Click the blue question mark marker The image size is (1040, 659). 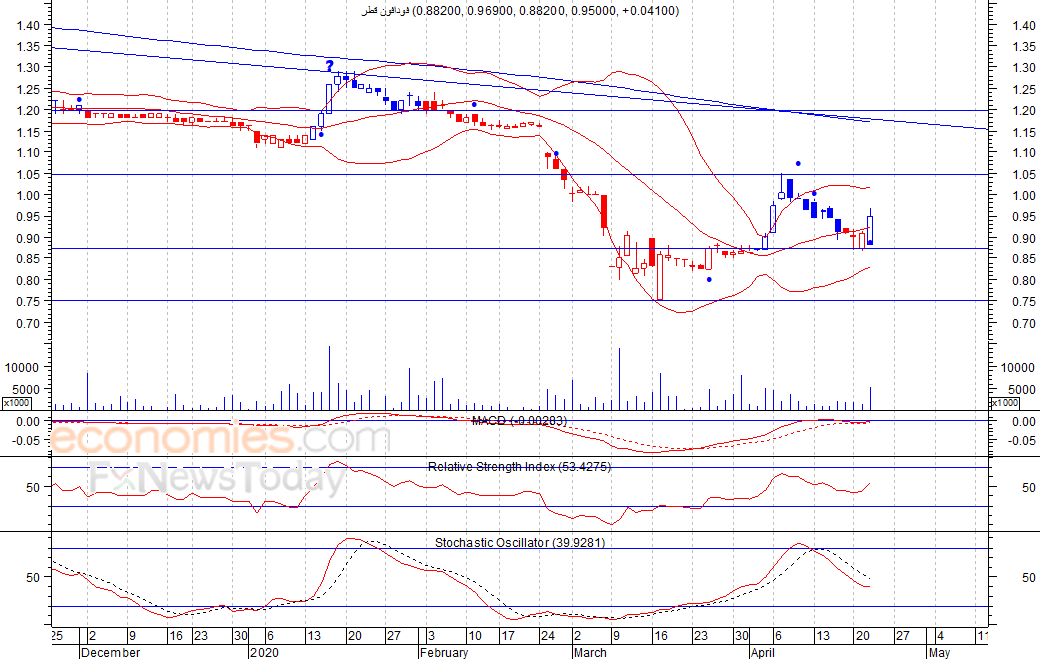tap(330, 66)
